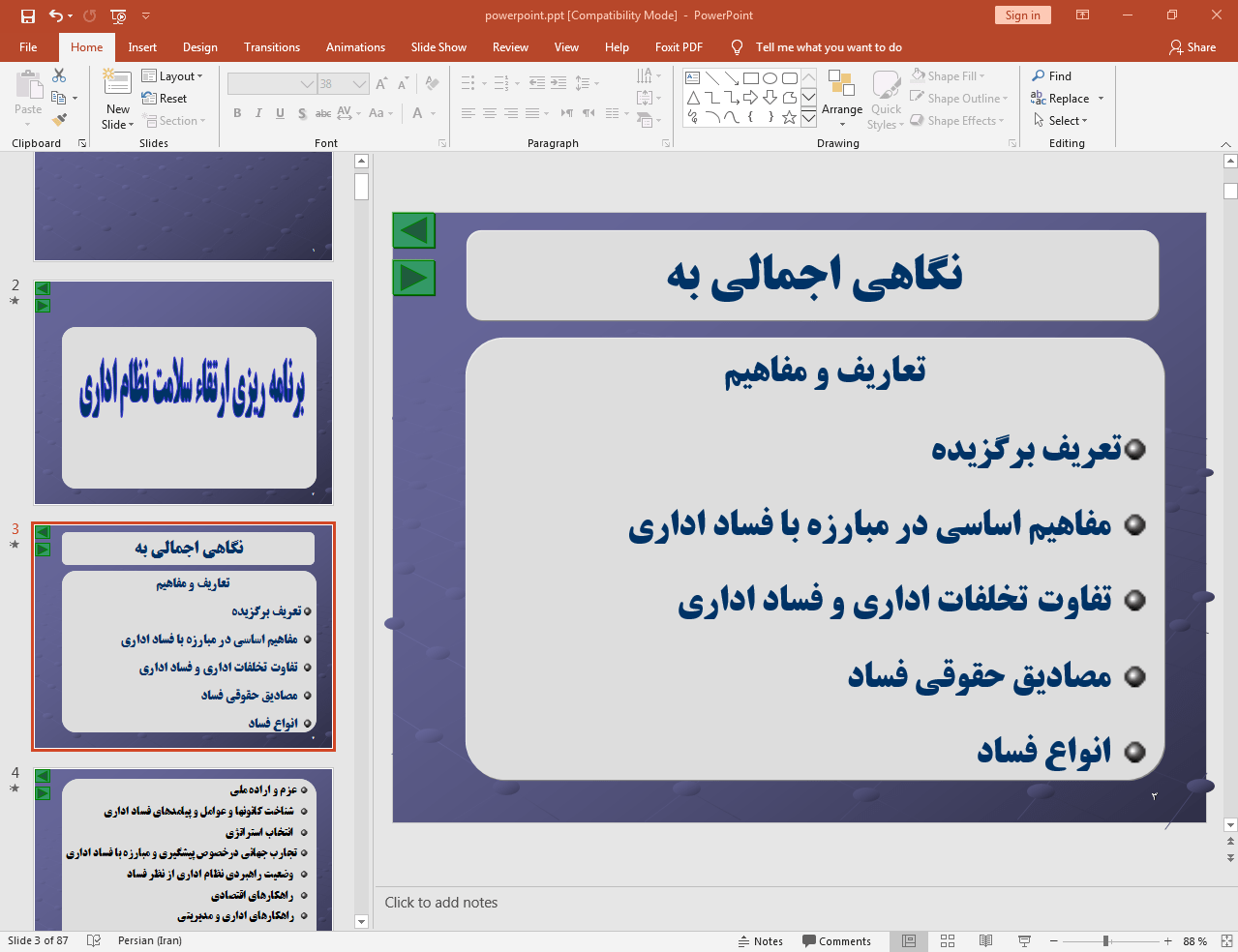This screenshot has width=1238, height=952.
Task: Toggle Italic formatting
Action: click(258, 113)
